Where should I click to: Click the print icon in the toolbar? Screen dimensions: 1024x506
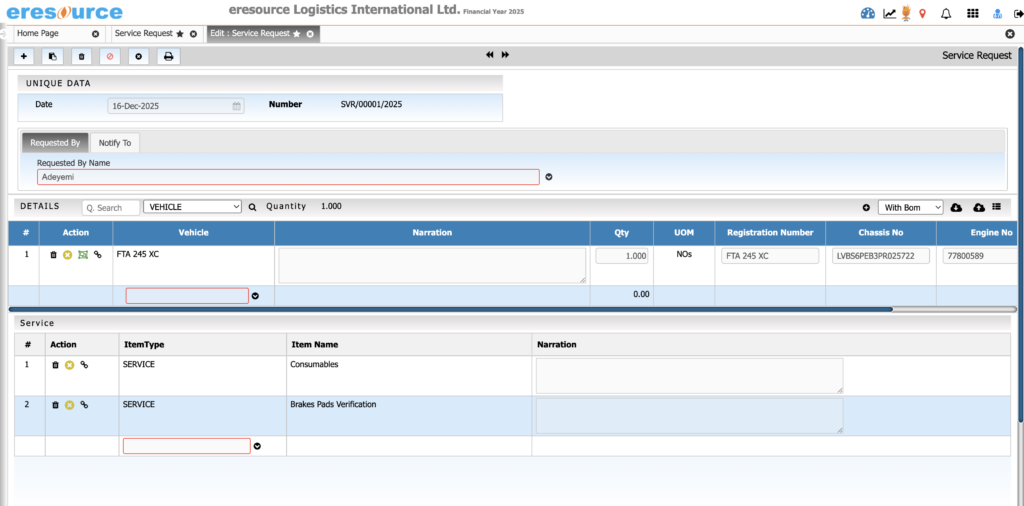click(x=168, y=56)
